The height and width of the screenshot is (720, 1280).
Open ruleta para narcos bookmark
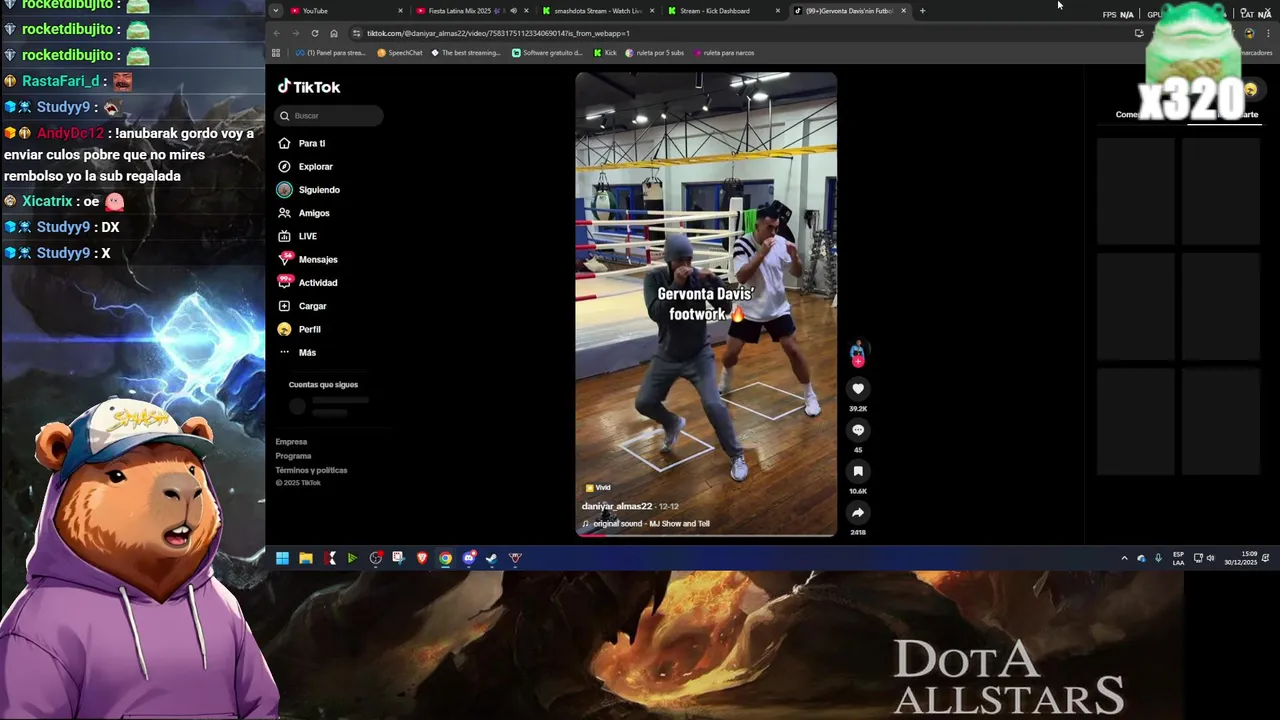(723, 53)
